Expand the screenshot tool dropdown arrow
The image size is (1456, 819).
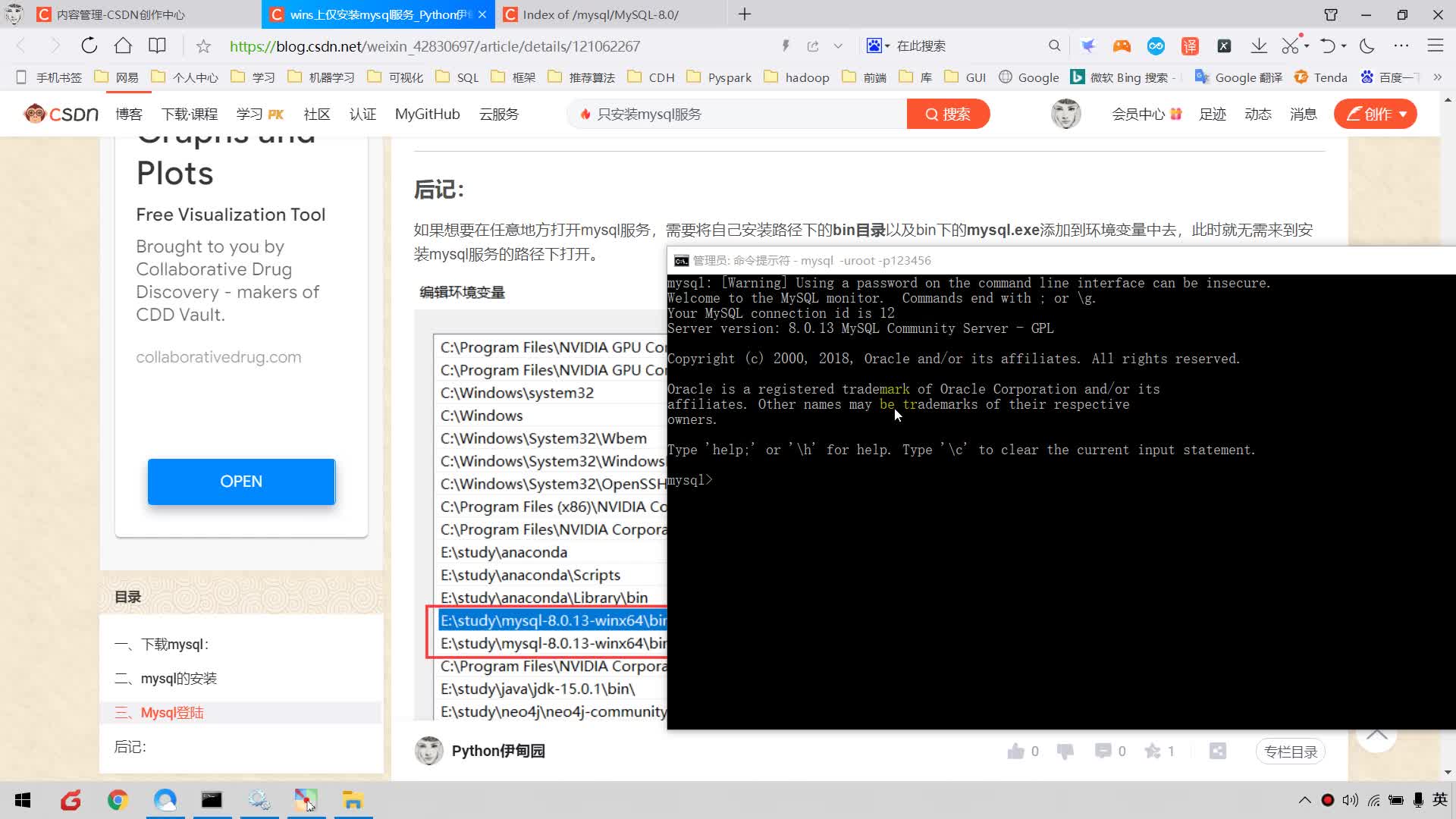pos(1307,46)
